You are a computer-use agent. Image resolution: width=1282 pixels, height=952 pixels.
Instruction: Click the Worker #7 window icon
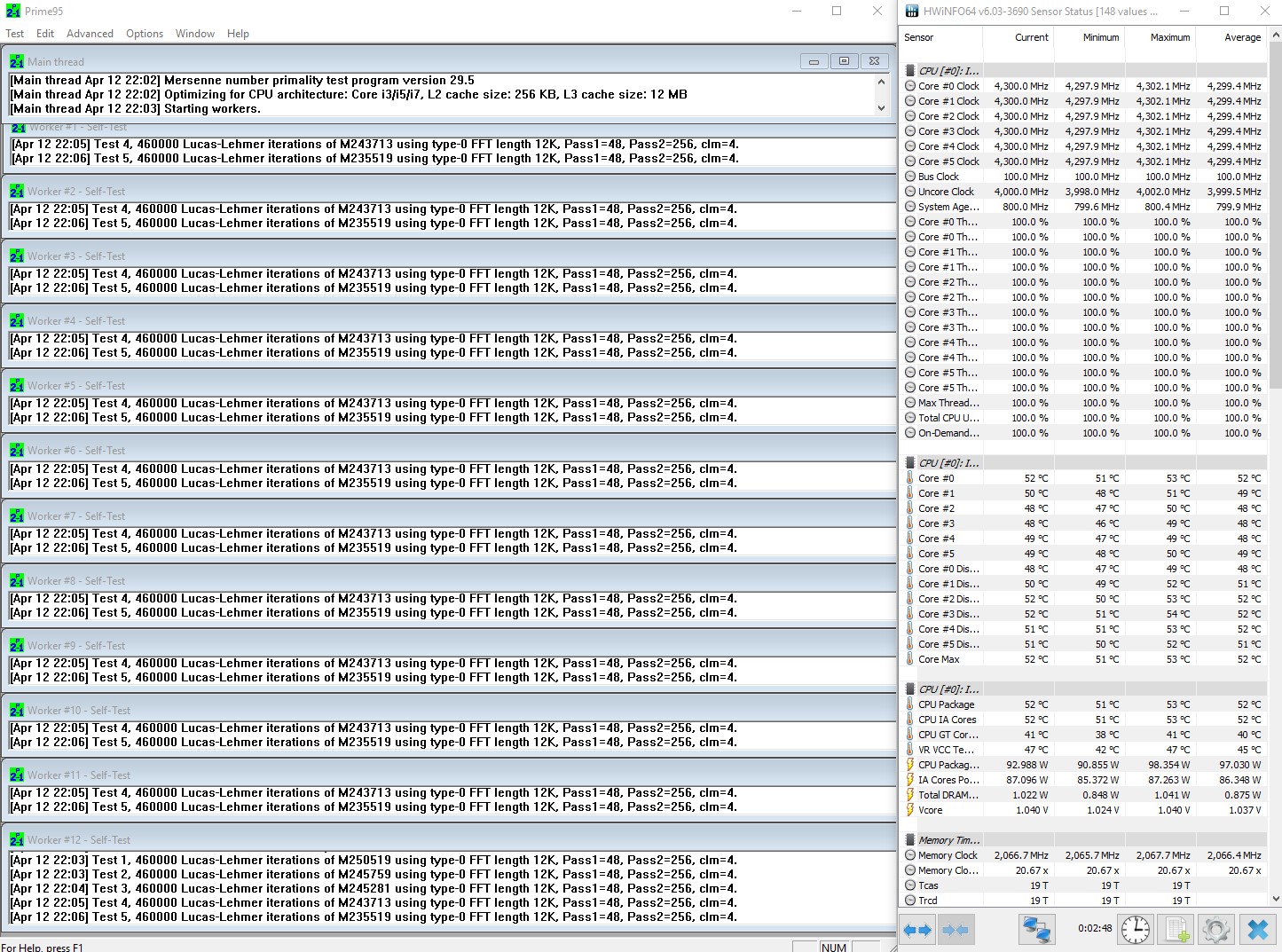click(x=17, y=515)
